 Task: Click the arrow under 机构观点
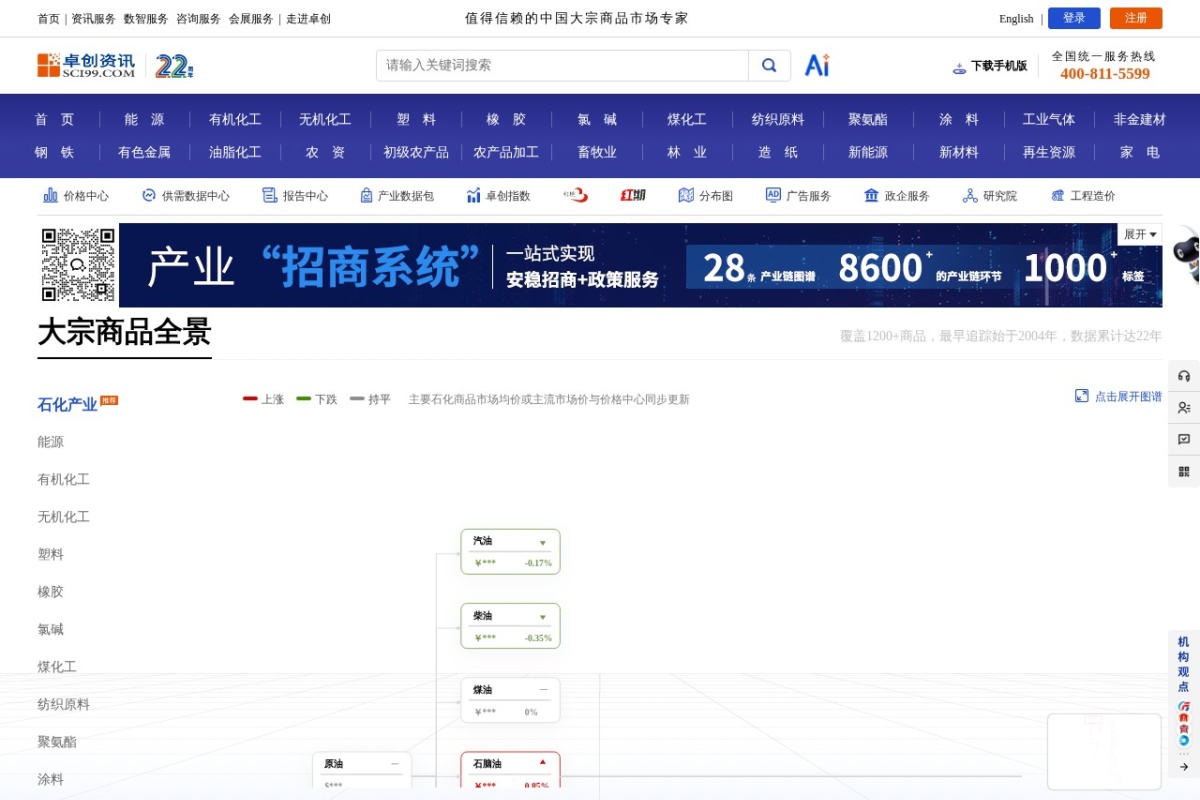[x=1184, y=767]
